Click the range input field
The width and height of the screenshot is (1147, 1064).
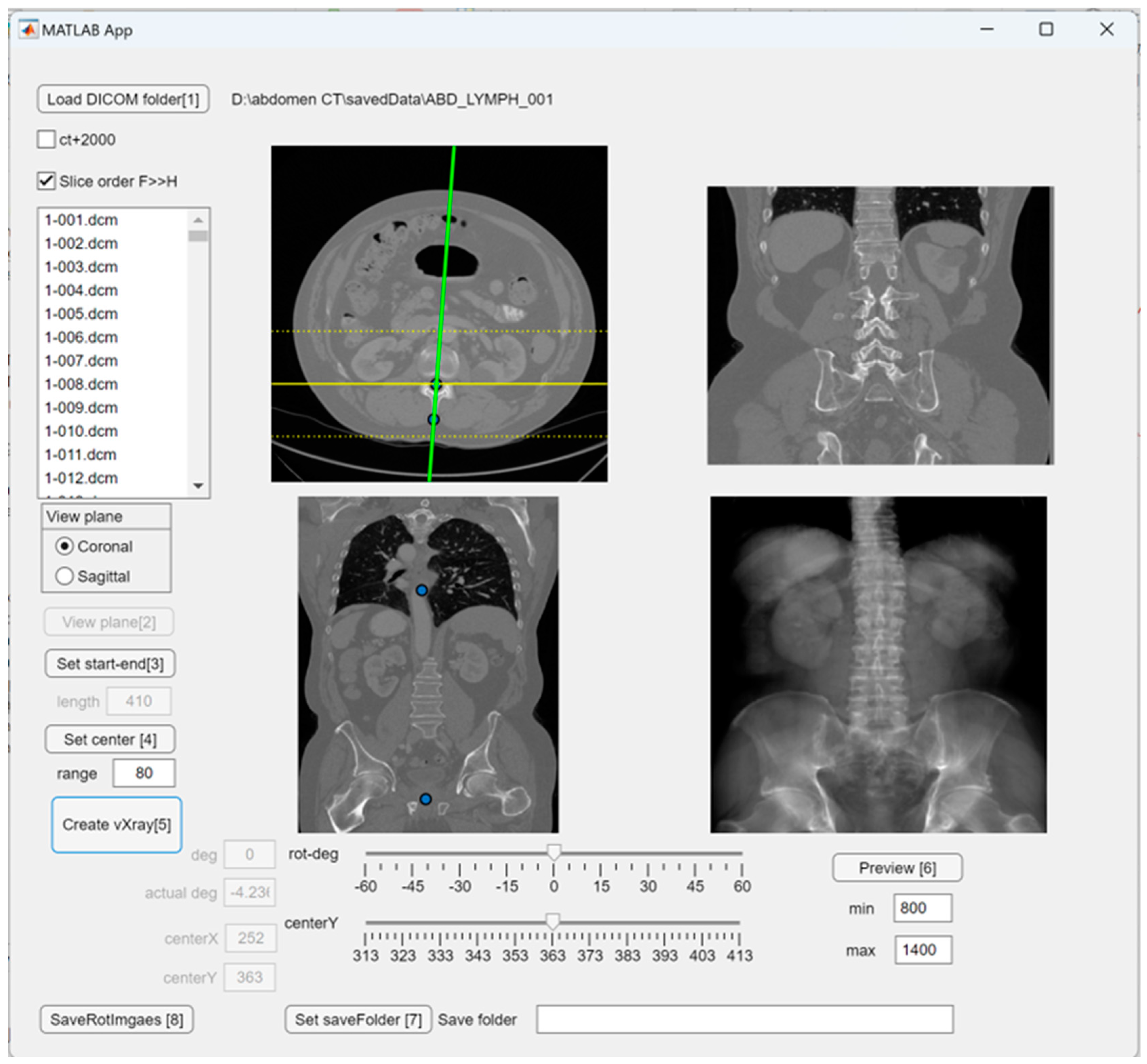click(x=143, y=773)
